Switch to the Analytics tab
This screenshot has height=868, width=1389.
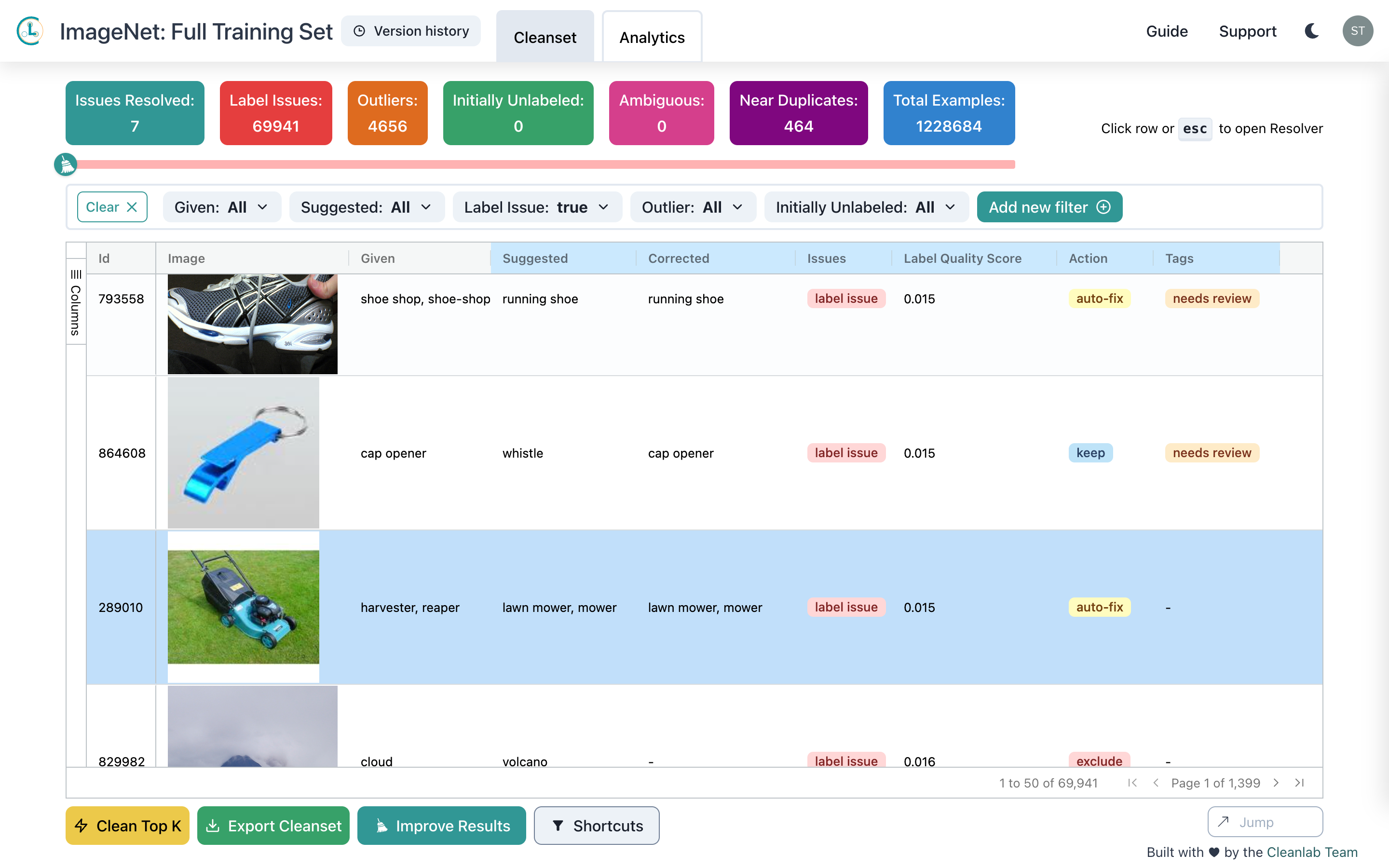pos(652,36)
